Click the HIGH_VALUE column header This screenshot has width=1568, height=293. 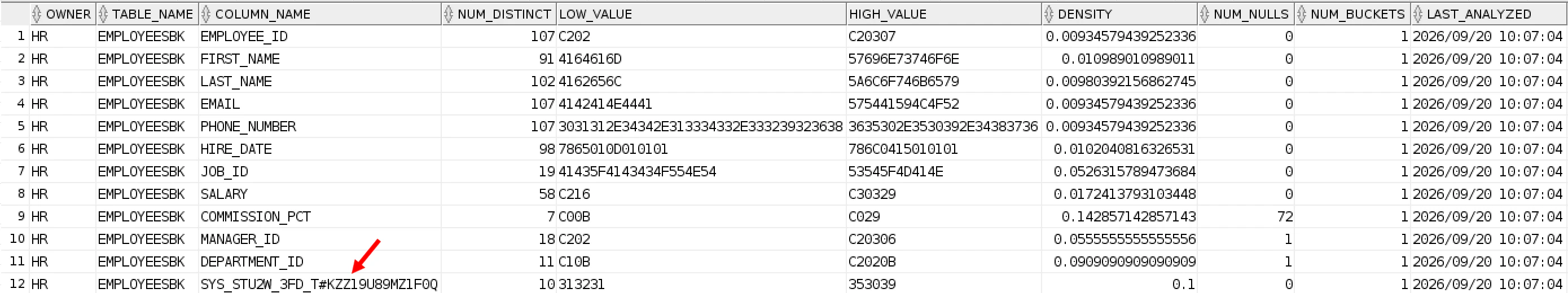[x=943, y=14]
